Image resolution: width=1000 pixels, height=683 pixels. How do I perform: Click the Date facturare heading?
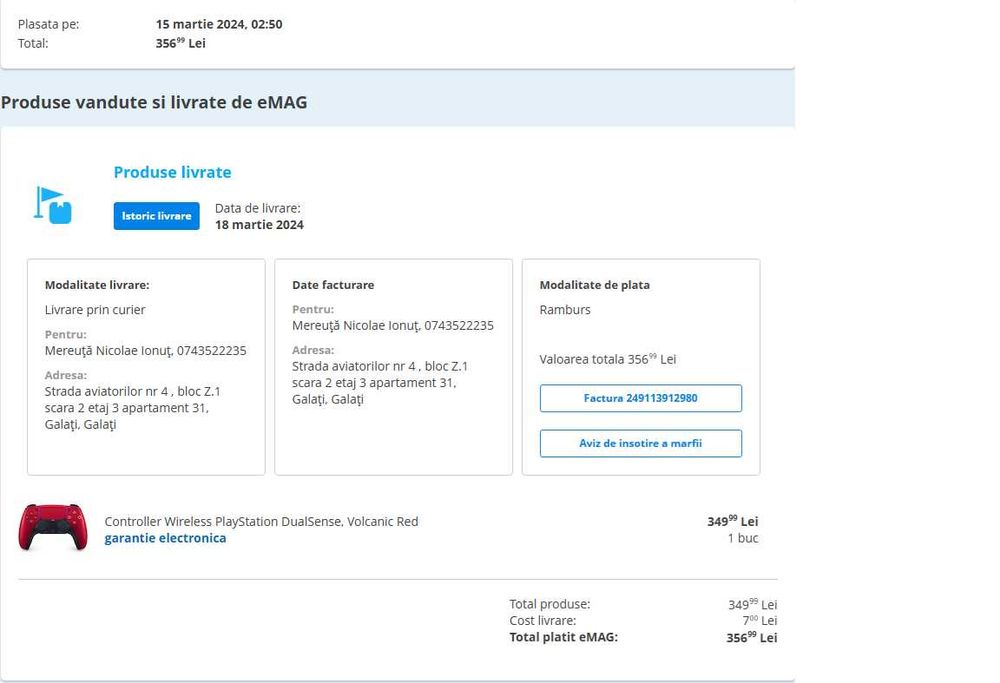click(333, 285)
